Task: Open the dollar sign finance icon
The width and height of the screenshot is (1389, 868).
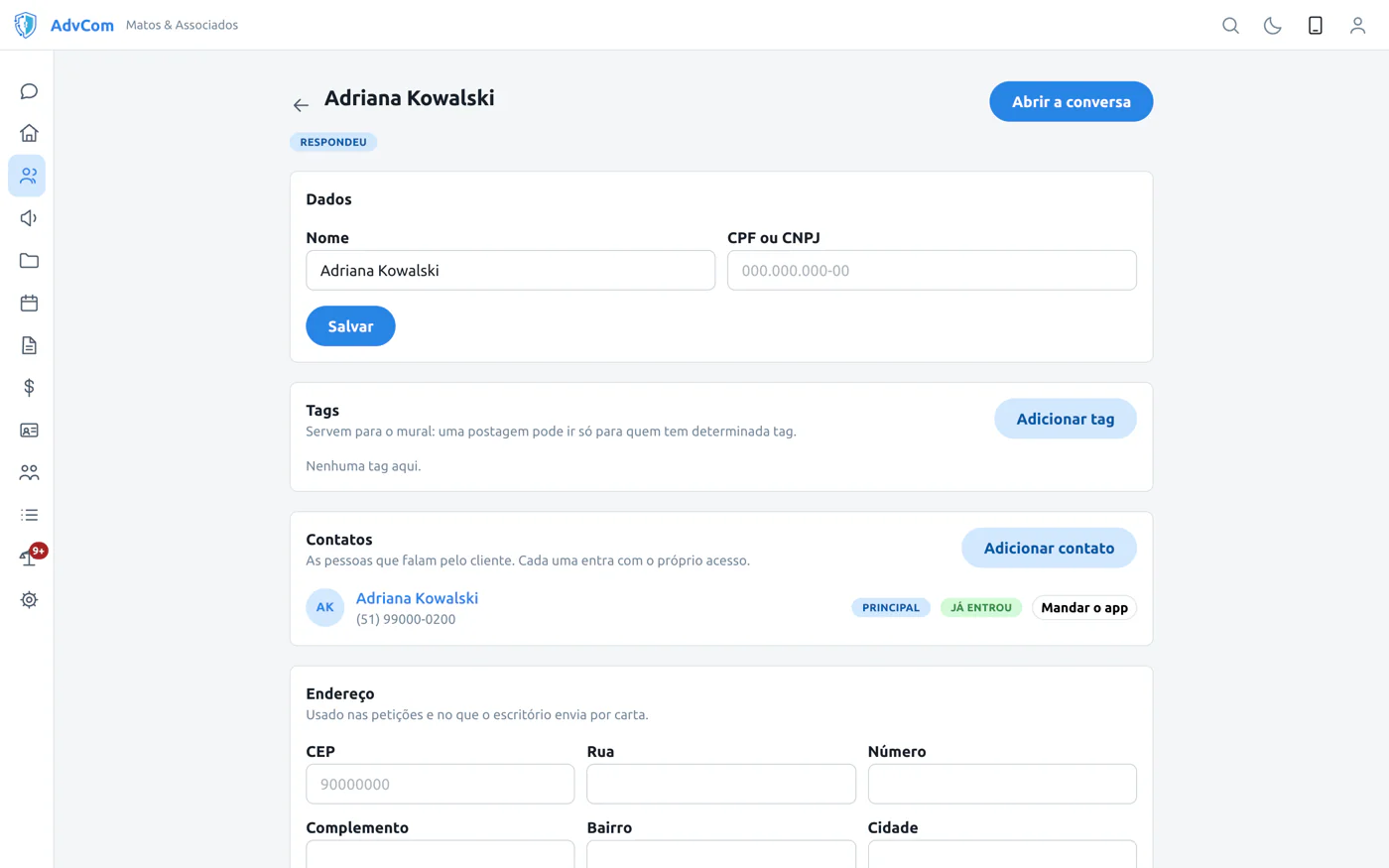Action: coord(29,388)
